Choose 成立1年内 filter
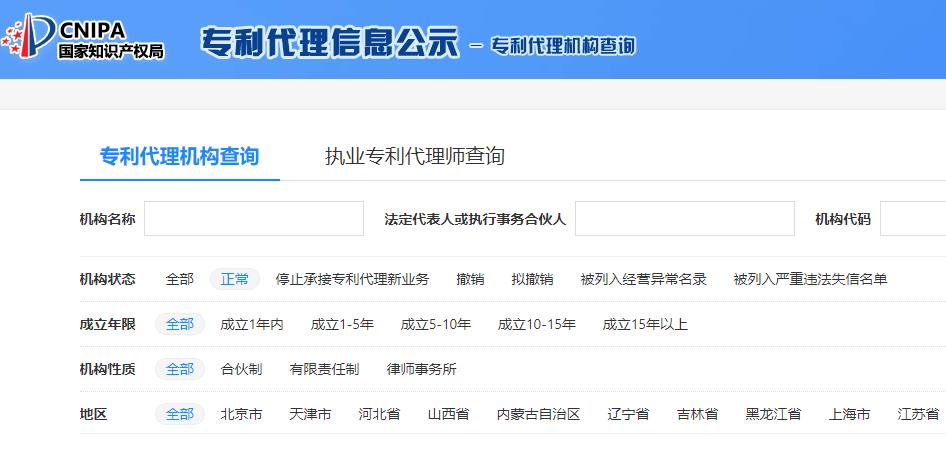The width and height of the screenshot is (946, 461). pos(252,325)
